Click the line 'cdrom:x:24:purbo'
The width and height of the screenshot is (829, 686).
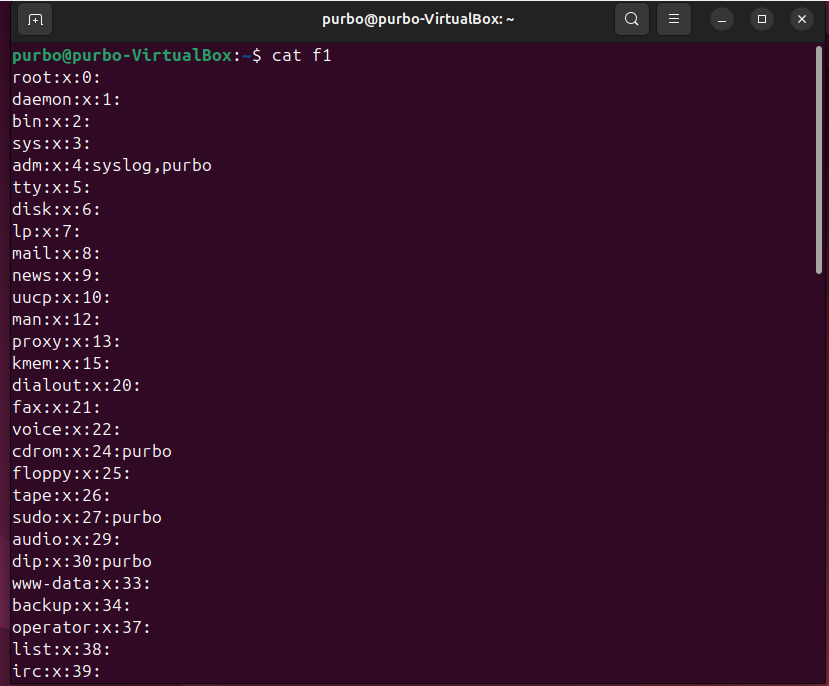click(92, 451)
